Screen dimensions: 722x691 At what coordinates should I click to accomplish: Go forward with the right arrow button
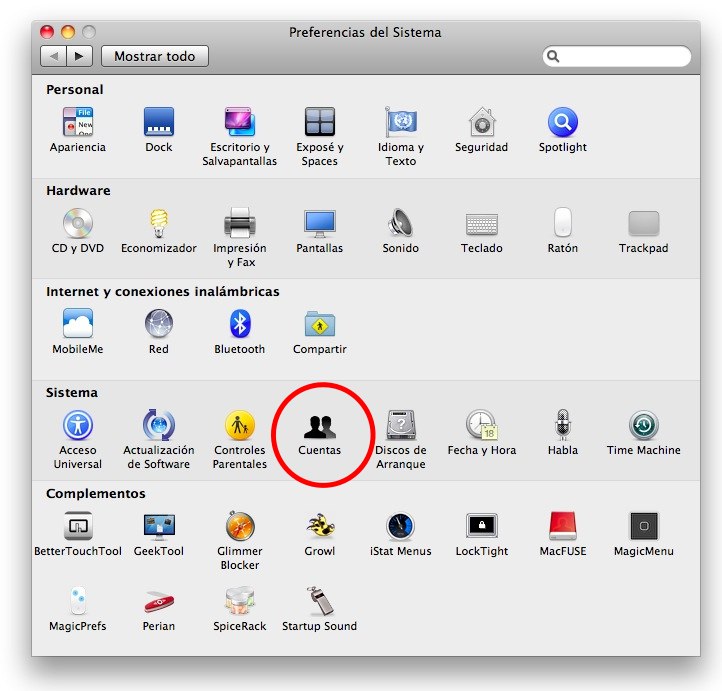coord(80,56)
